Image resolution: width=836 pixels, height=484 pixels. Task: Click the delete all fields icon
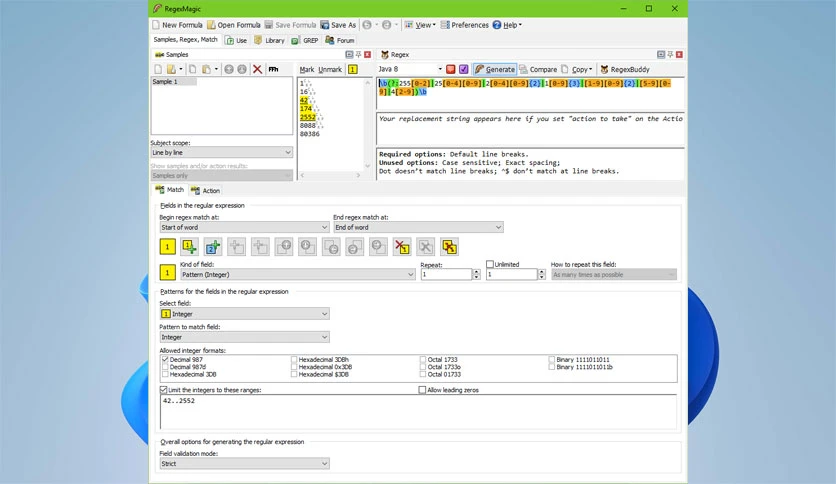point(449,247)
